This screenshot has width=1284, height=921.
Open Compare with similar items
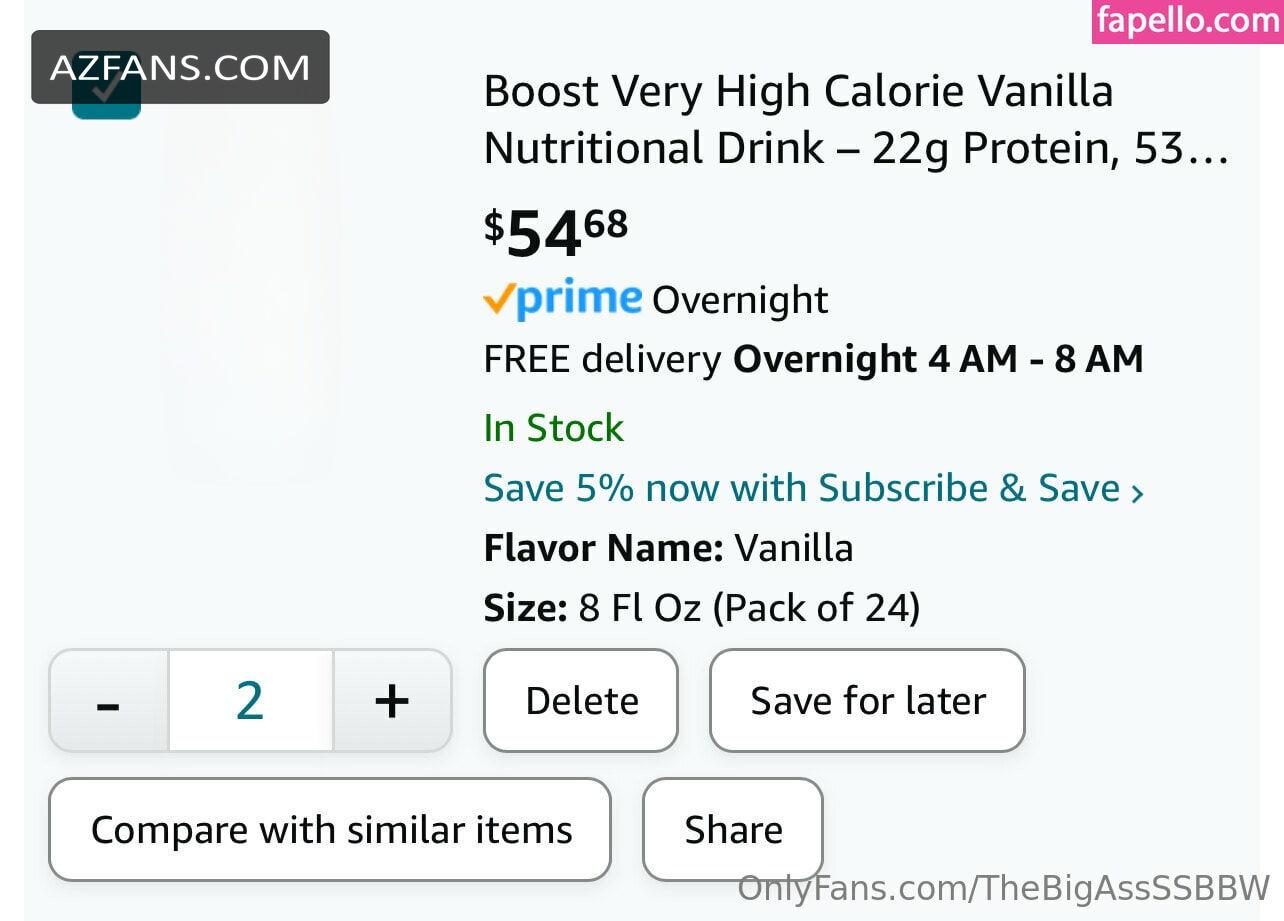coord(330,830)
